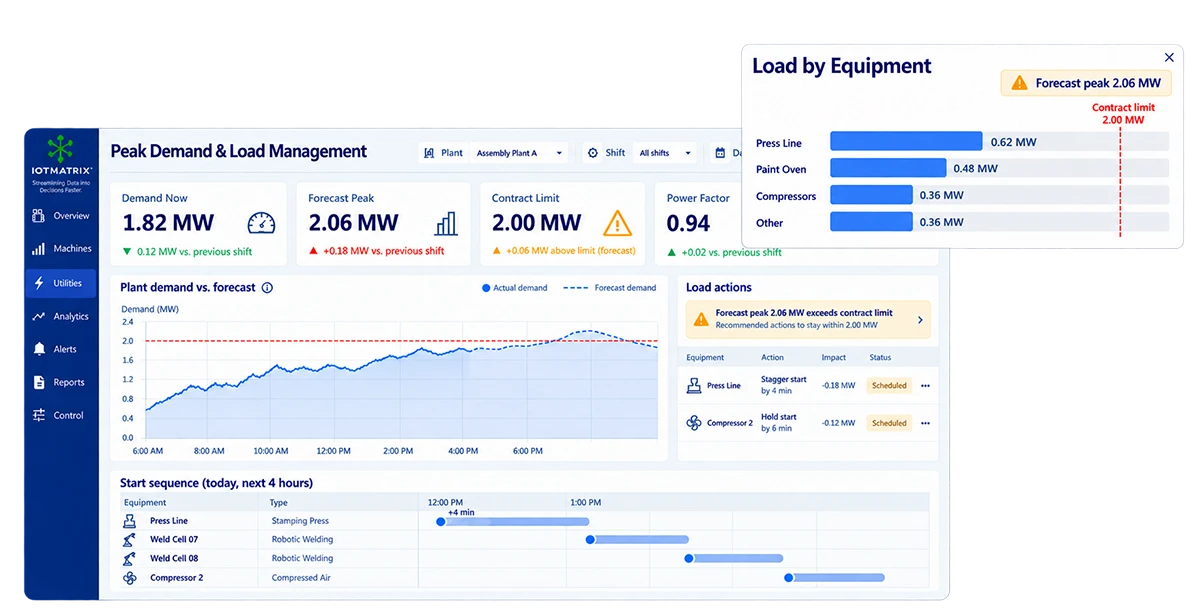Click the Scheduled status badge for Compressor 2
Screen dimensions: 1200x610
[x=888, y=423]
